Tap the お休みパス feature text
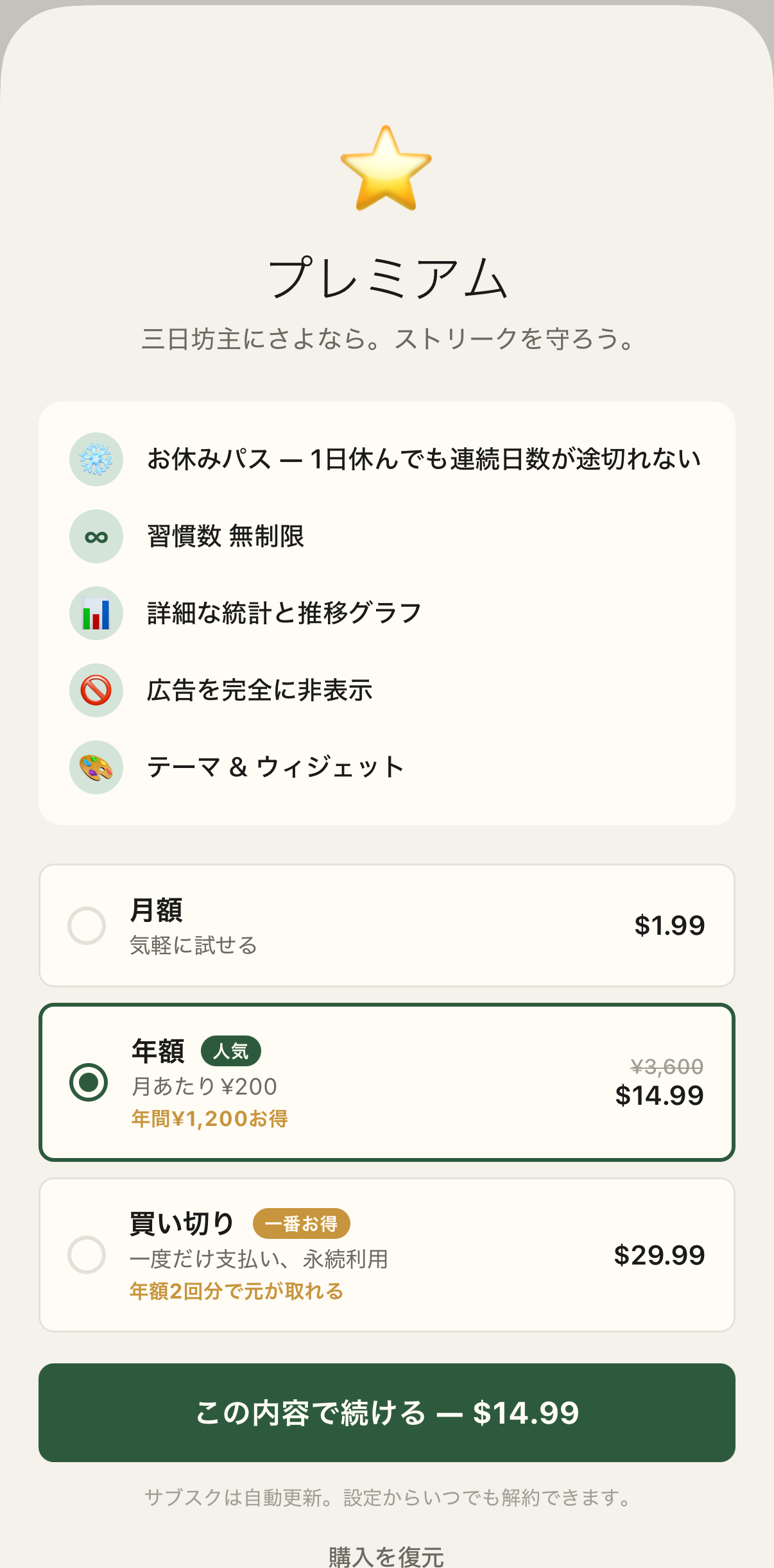Viewport: 774px width, 1568px height. (424, 459)
